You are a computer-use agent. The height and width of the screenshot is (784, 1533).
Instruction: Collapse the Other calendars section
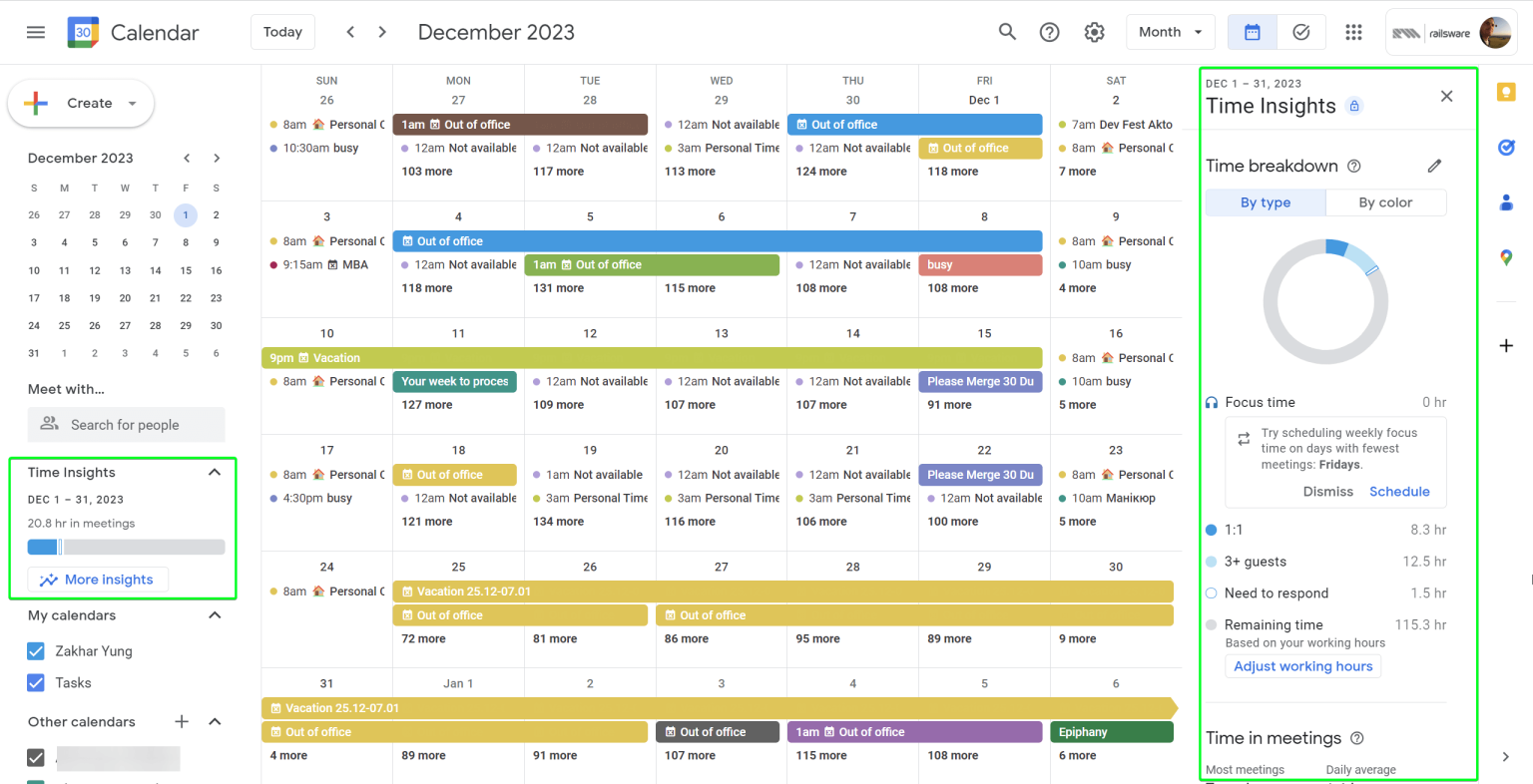[215, 721]
